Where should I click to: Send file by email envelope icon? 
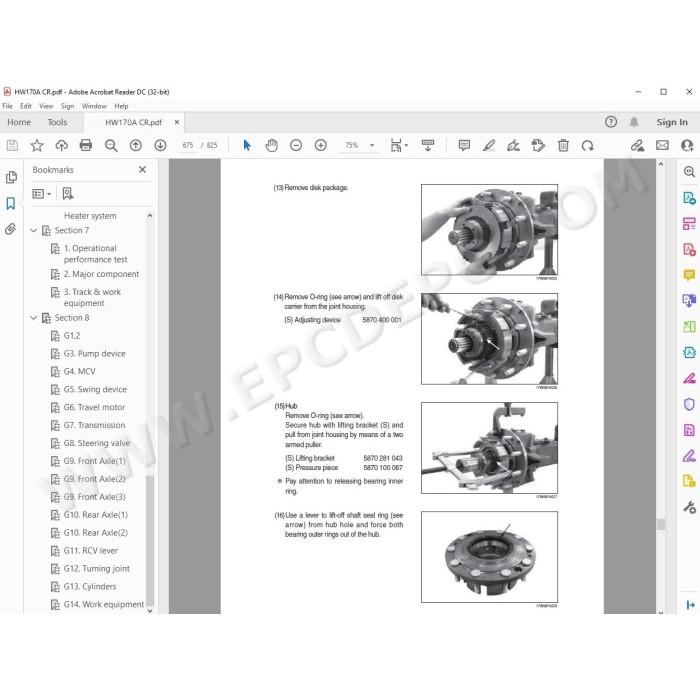point(662,145)
